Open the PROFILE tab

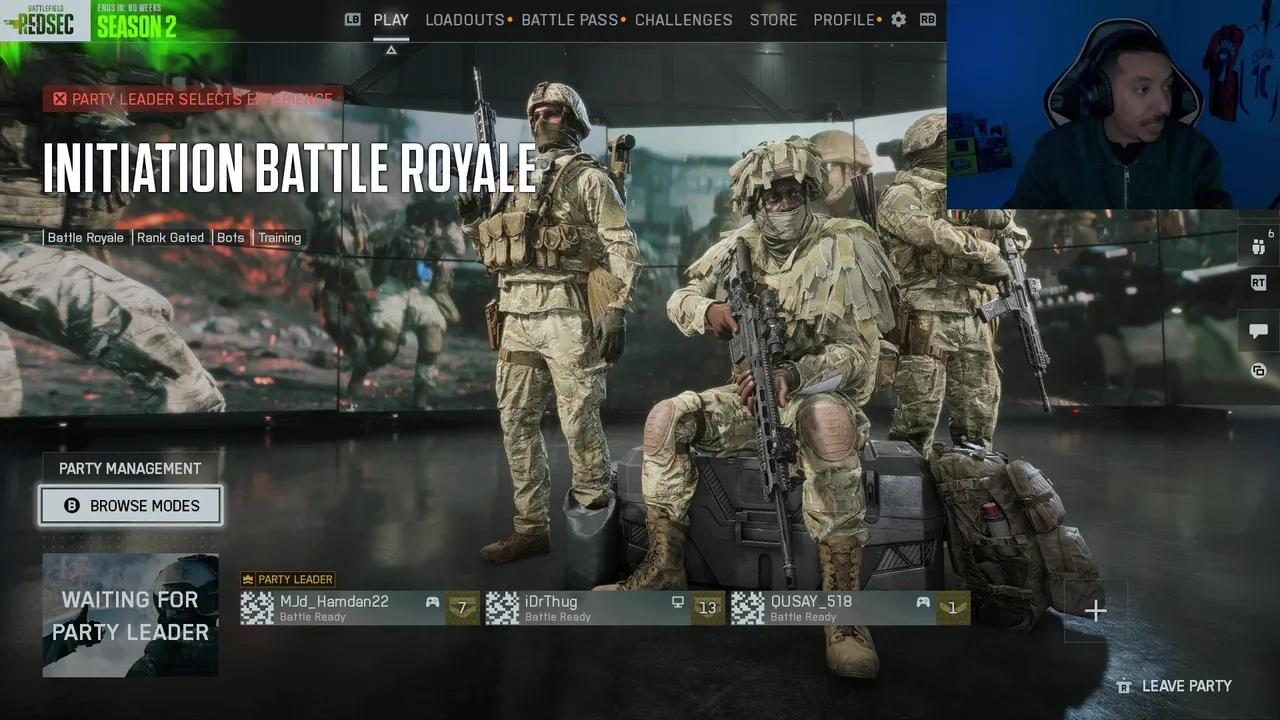[844, 20]
